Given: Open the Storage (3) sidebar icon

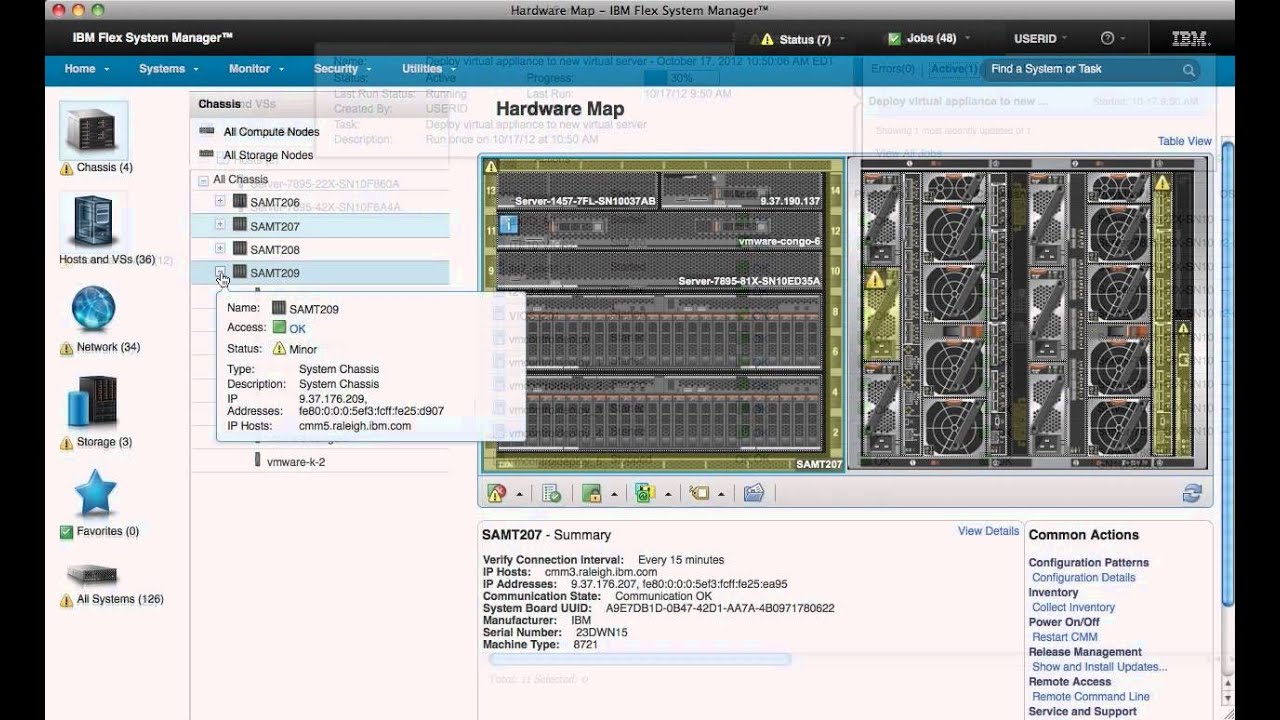Looking at the screenshot, I should 93,402.
